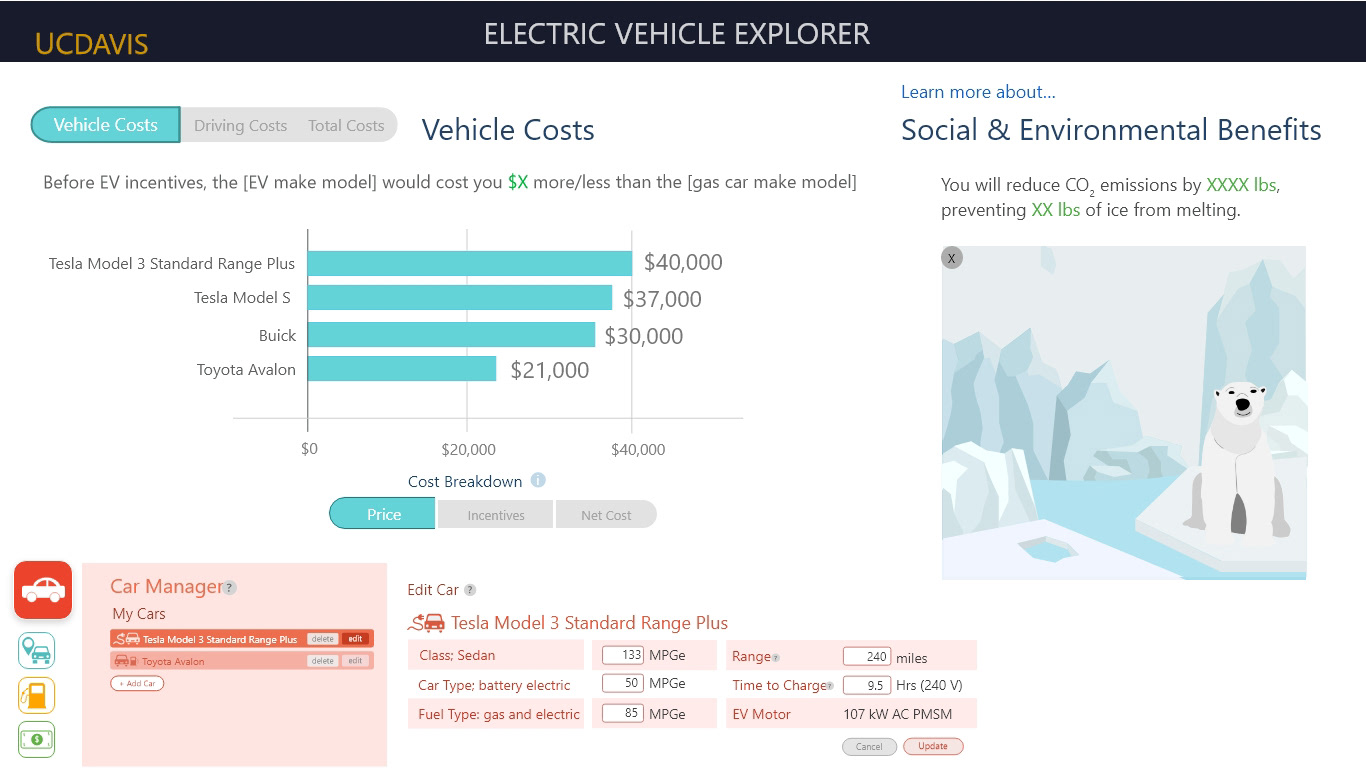Click the 'Social & Environmental Benefits' heading
This screenshot has width=1366, height=768.
(1111, 130)
